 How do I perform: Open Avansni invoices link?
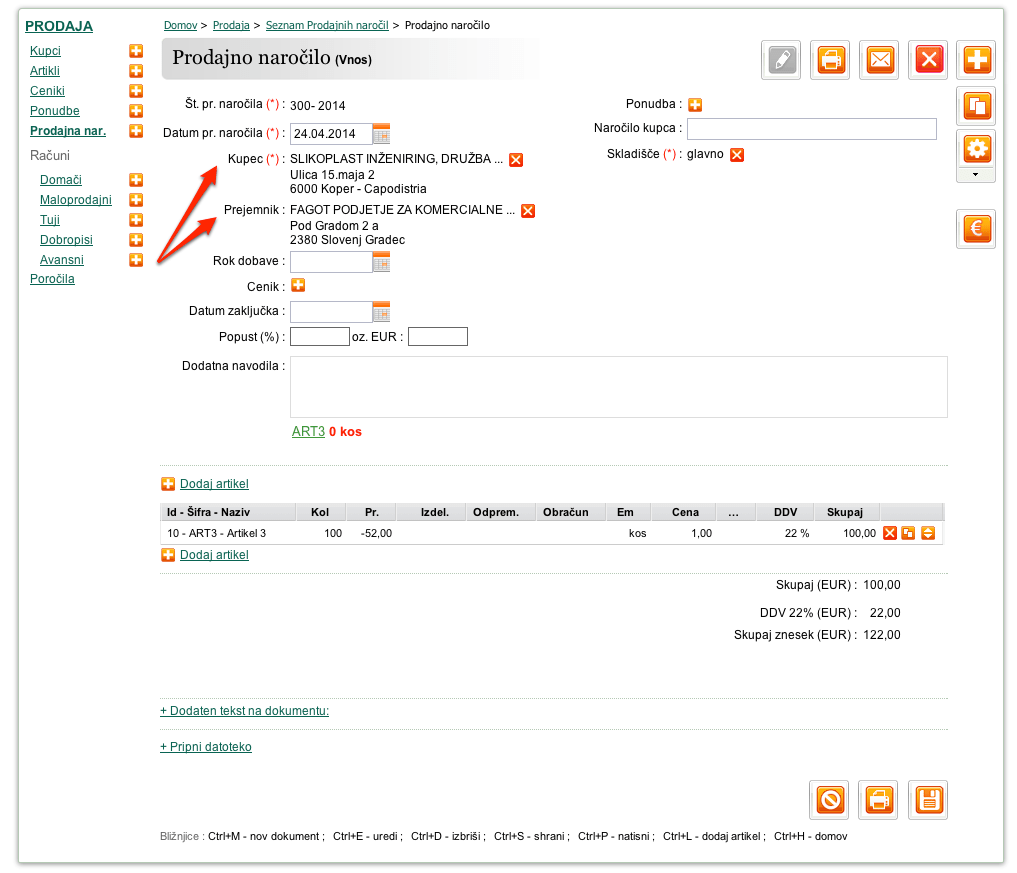pos(62,260)
